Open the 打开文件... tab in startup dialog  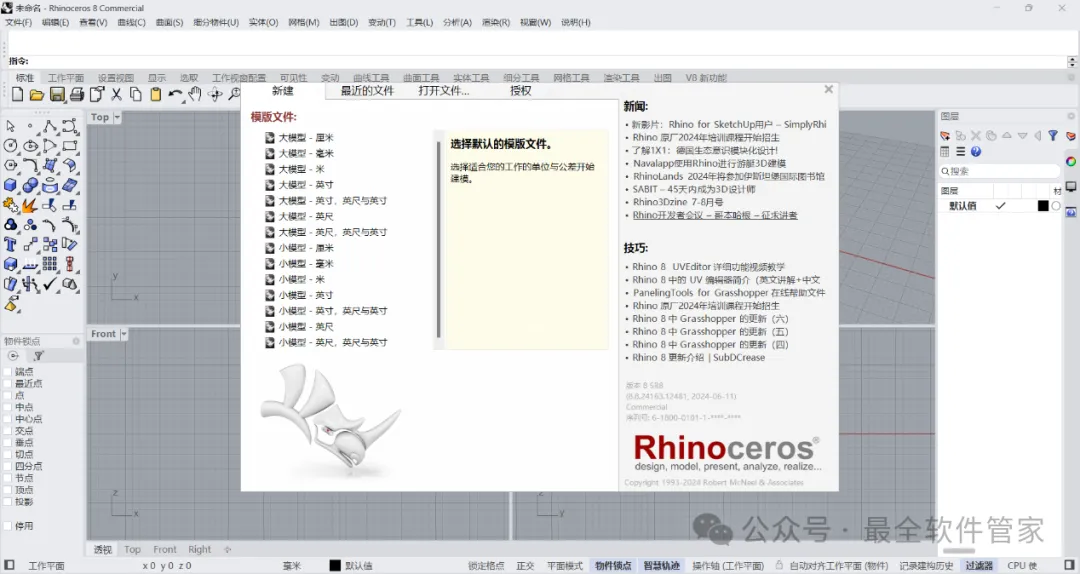point(444,91)
